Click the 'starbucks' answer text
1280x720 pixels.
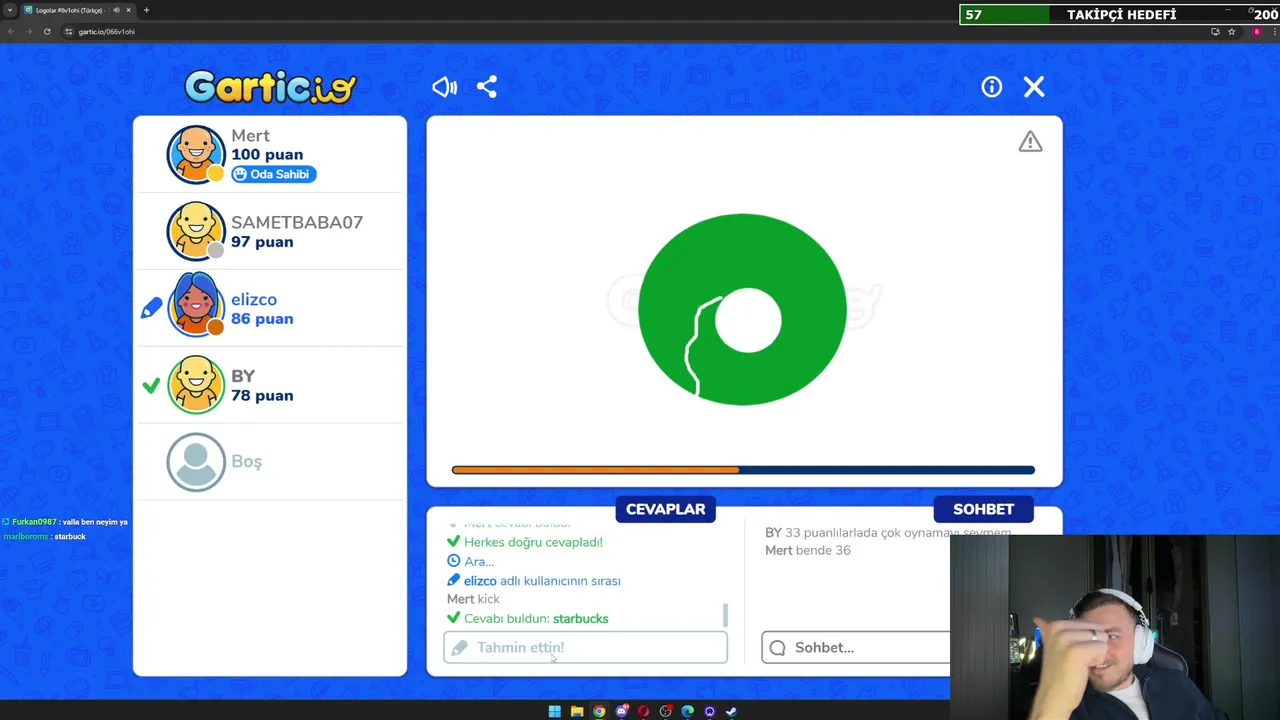tap(580, 618)
